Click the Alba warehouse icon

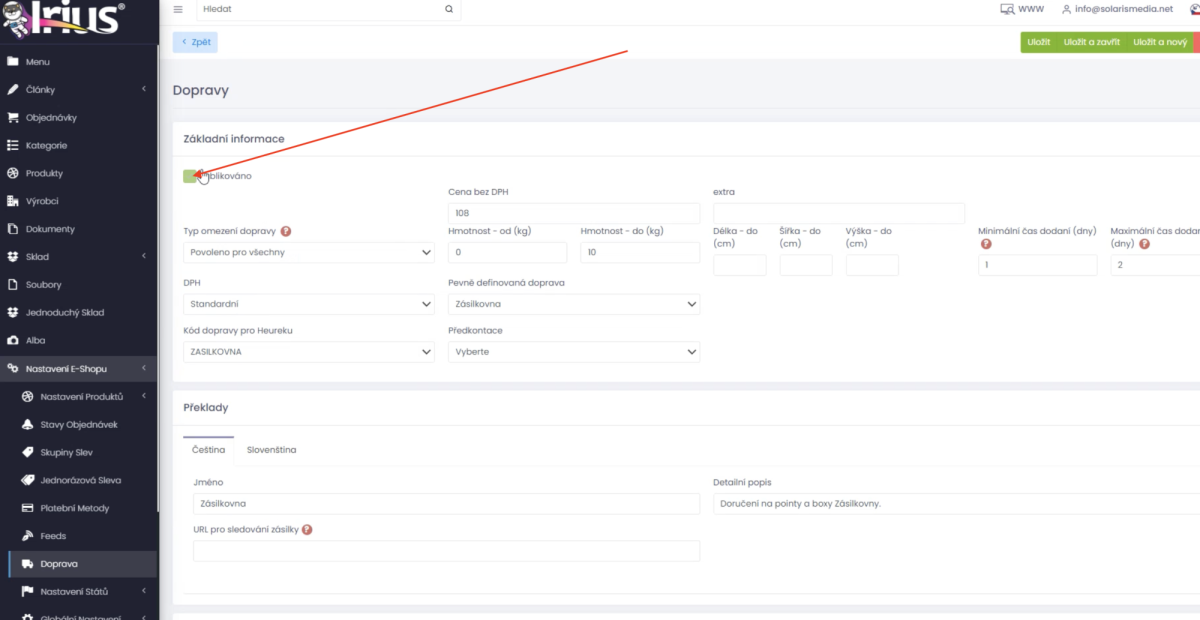(x=13, y=341)
